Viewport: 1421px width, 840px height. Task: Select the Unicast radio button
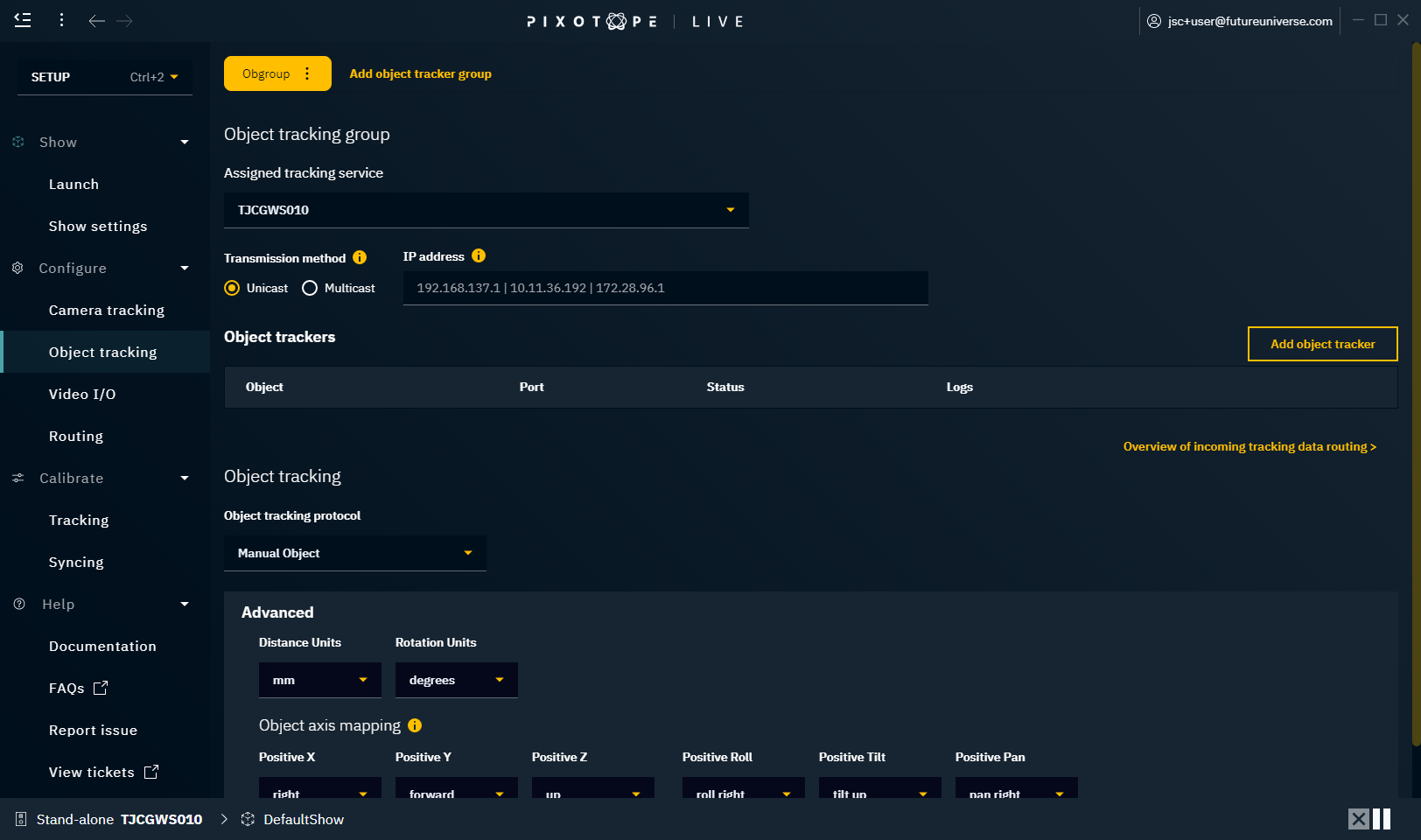pos(232,288)
